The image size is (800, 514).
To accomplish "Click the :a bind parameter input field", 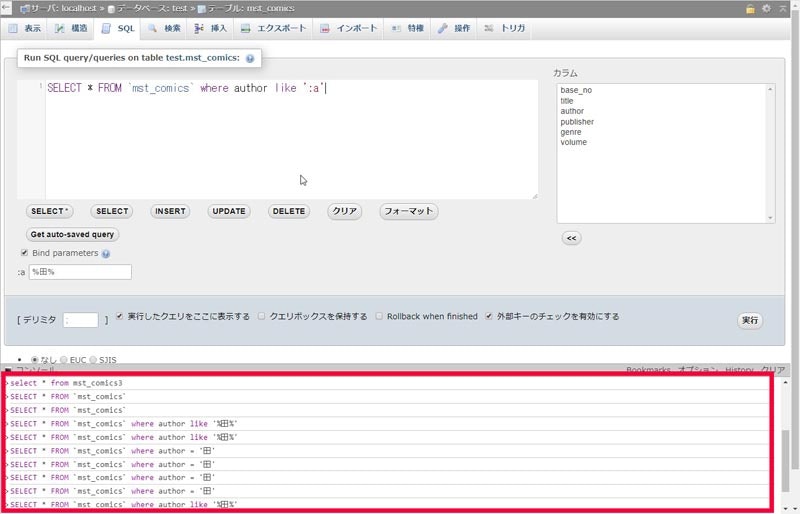I will (80, 272).
